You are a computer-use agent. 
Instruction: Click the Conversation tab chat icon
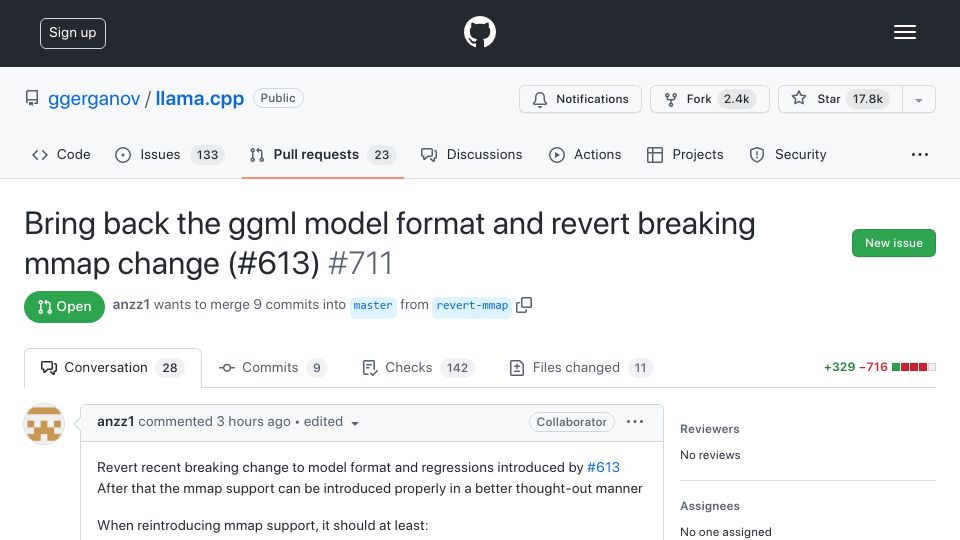(49, 368)
